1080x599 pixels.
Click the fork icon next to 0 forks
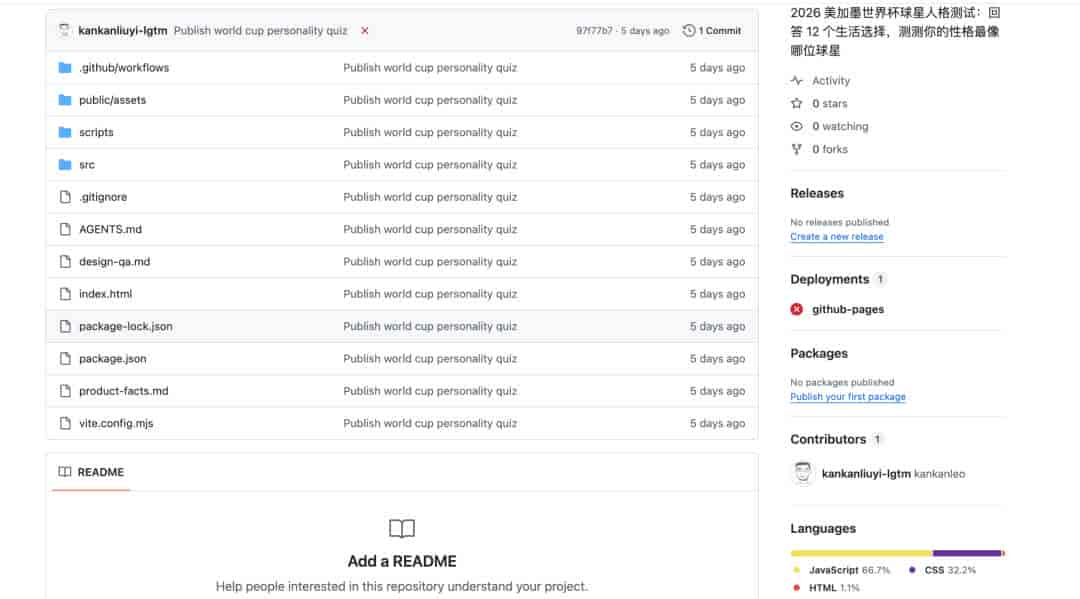coord(797,149)
